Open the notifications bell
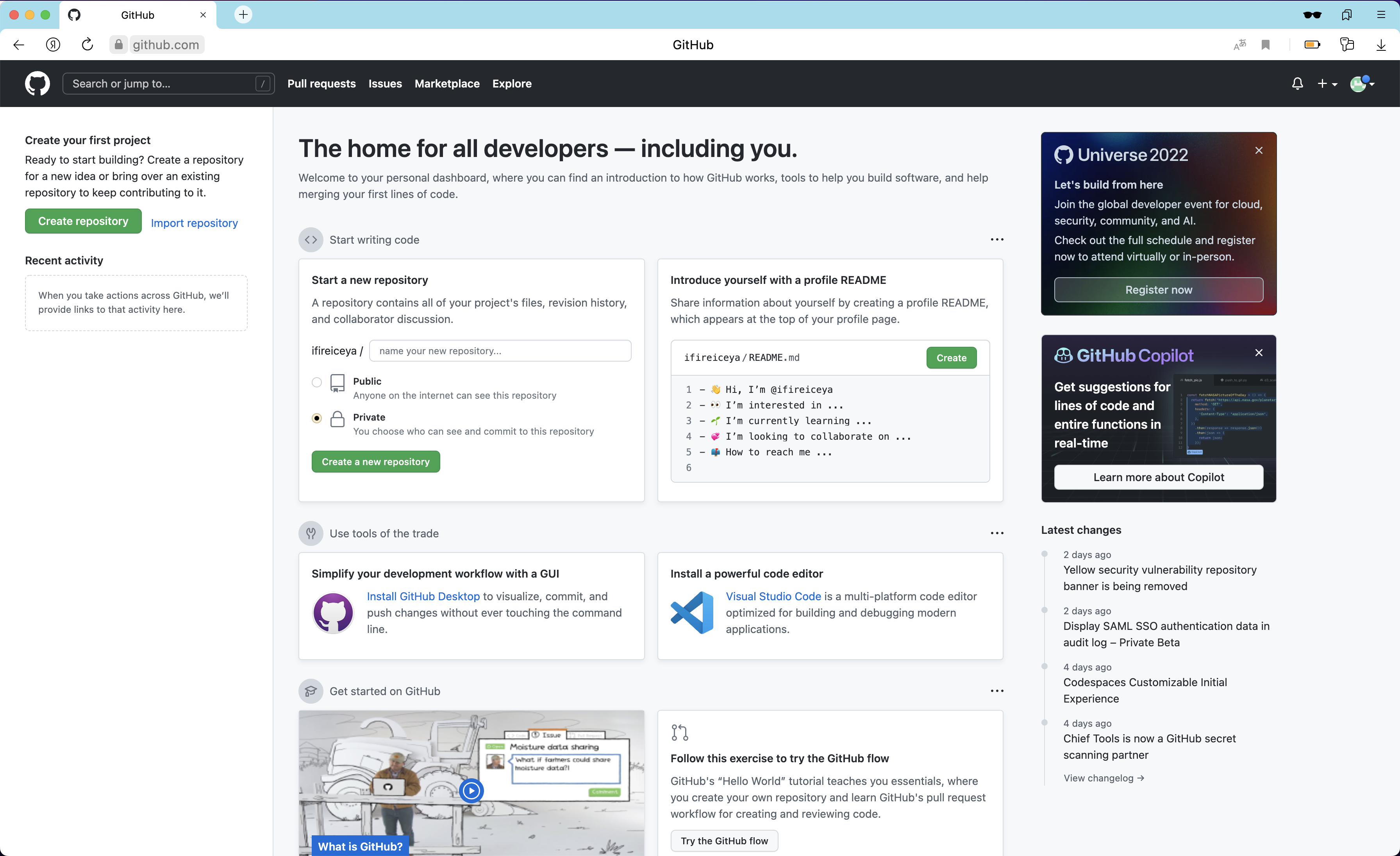The height and width of the screenshot is (856, 1400). [1297, 84]
